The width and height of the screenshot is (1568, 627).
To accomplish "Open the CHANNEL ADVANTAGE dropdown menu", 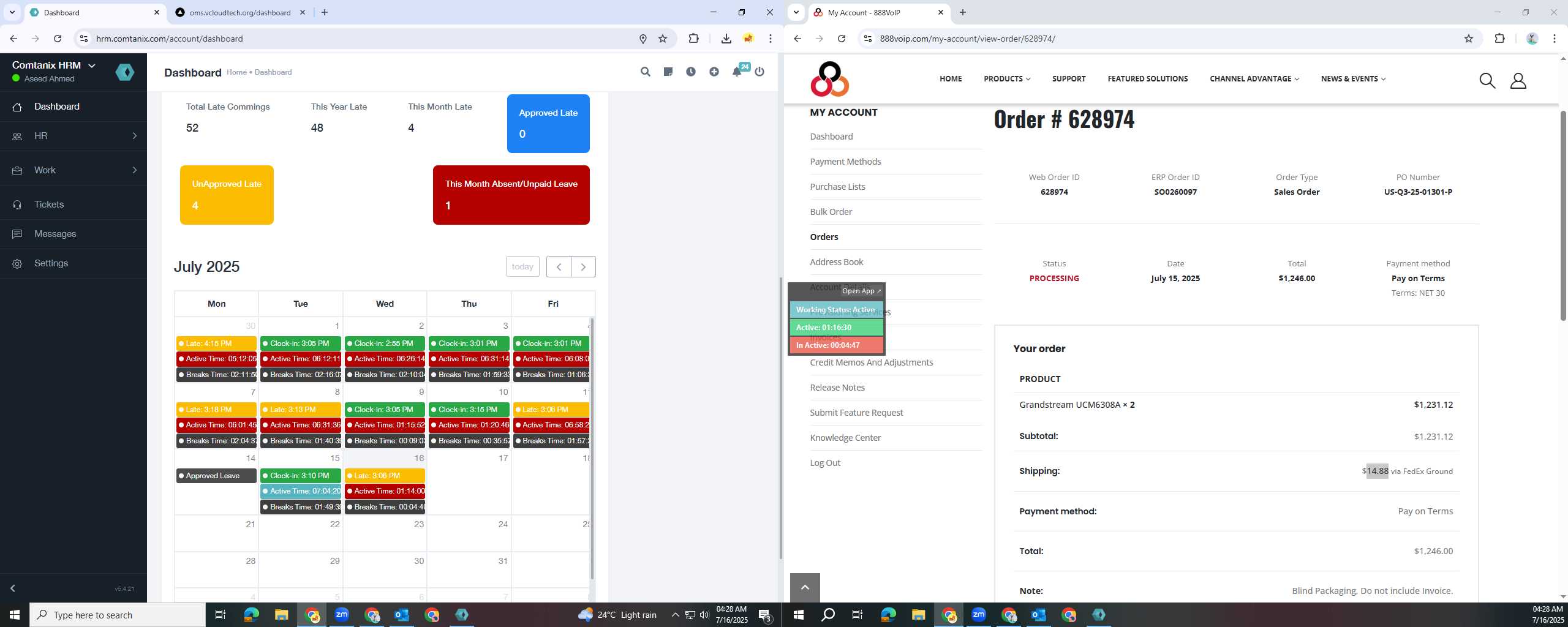I will [x=1254, y=79].
